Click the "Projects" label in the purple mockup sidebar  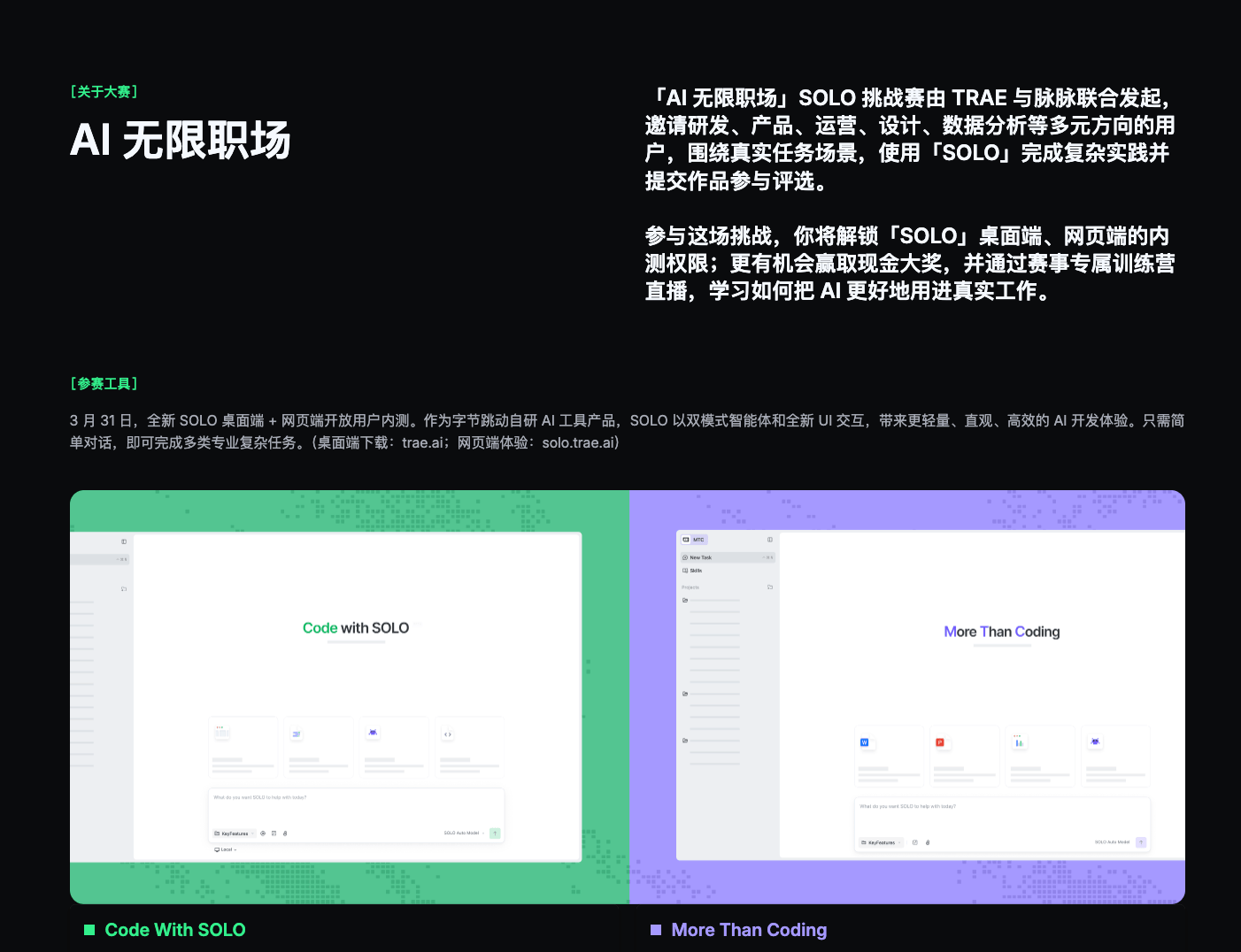coord(690,587)
